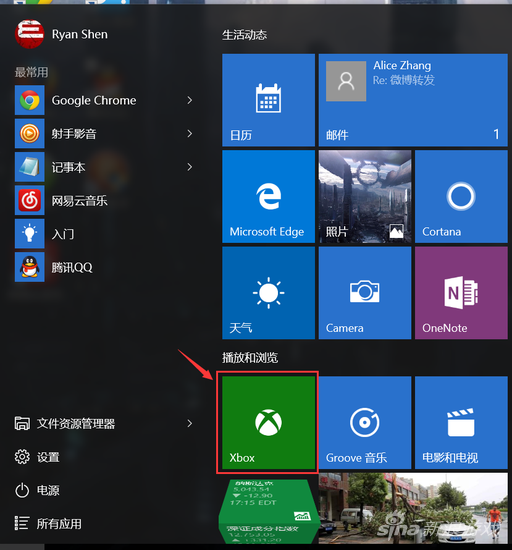Open 文件资源管理器 file explorer

point(65,423)
